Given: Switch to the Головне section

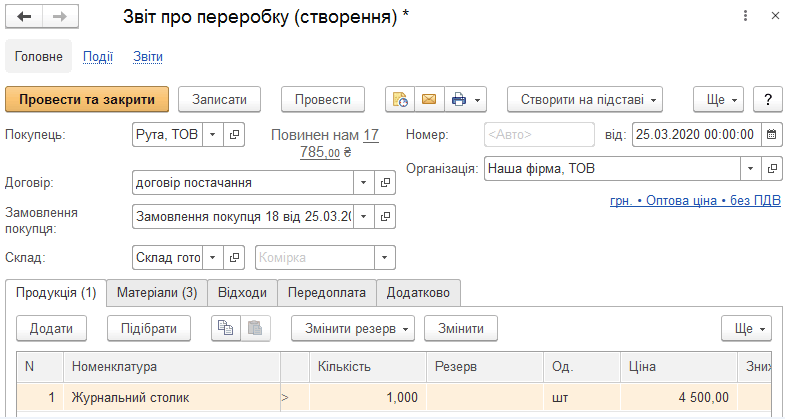Looking at the screenshot, I should [39, 57].
